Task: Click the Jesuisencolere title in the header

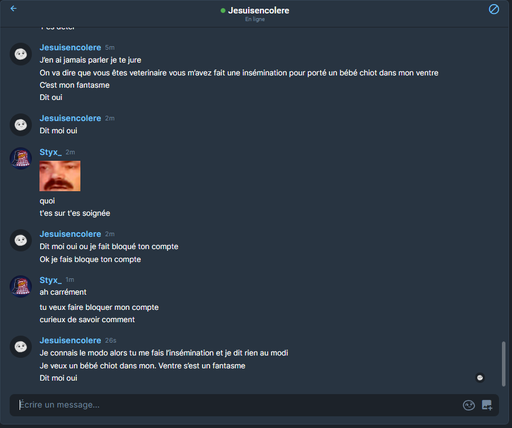Action: coord(259,11)
